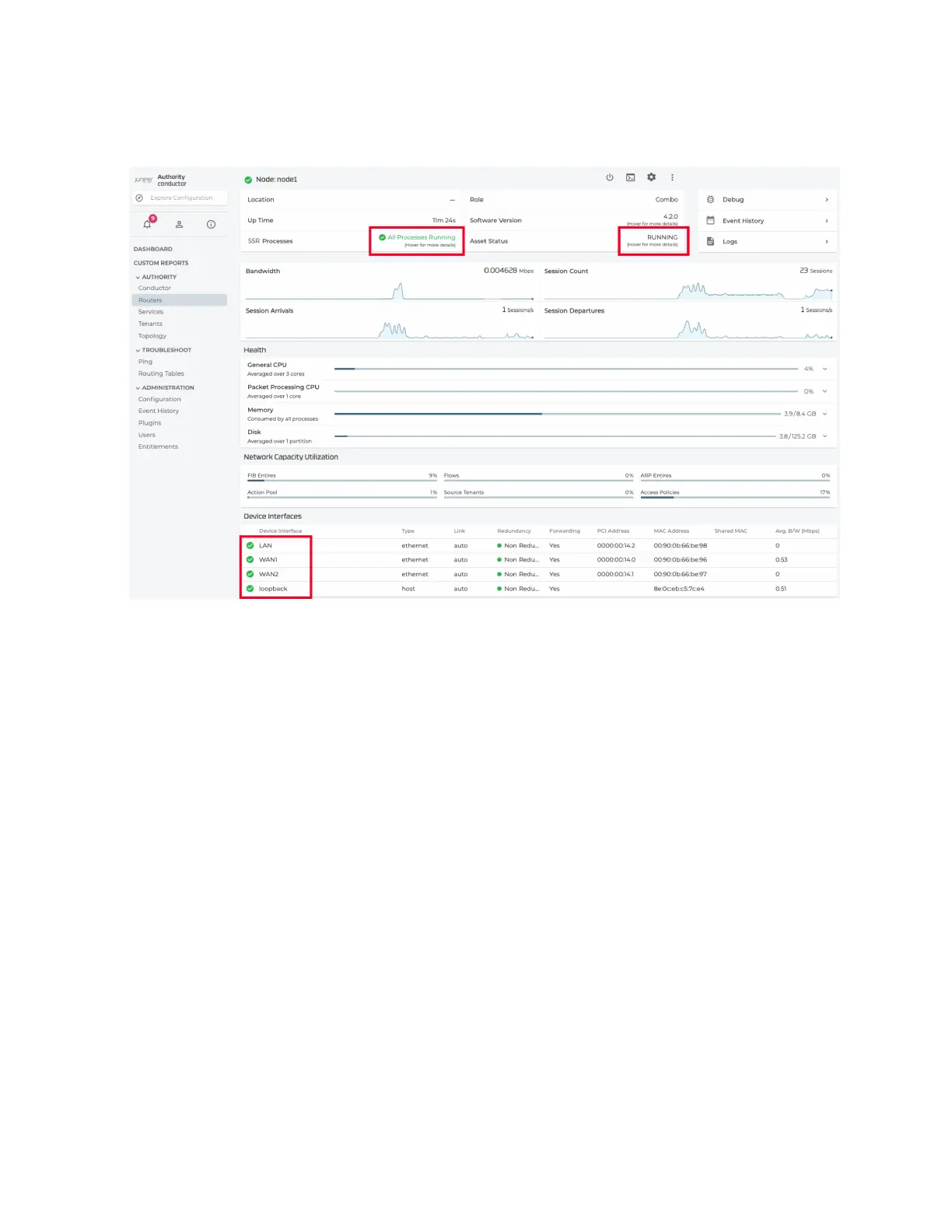Click the power icon in node header
The image size is (952, 1232).
click(610, 177)
